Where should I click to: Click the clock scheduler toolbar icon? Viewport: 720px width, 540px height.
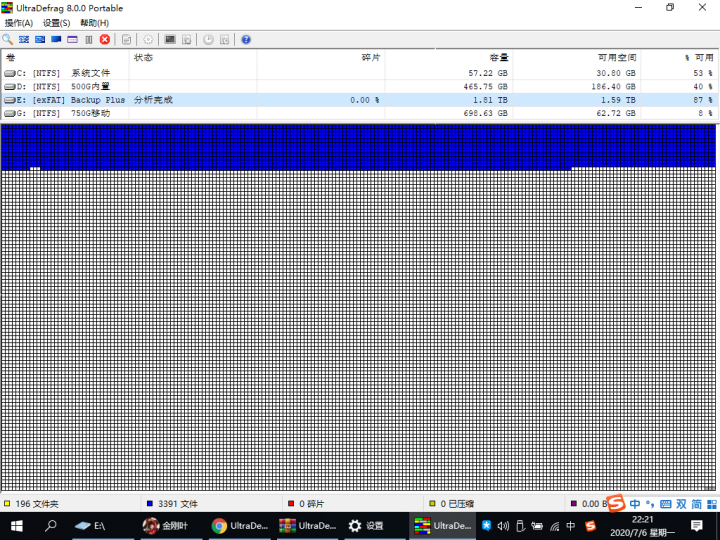pos(208,39)
